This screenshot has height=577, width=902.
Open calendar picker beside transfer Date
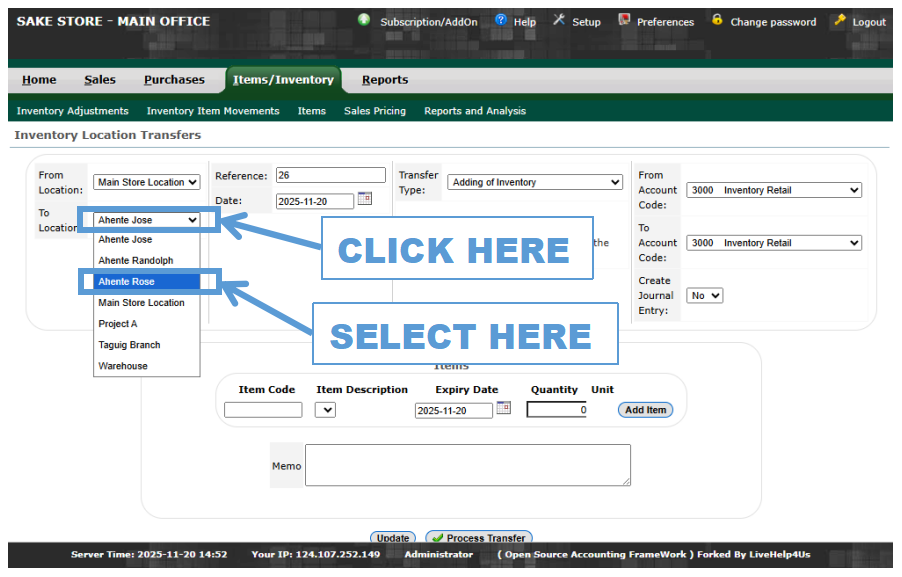click(x=365, y=199)
